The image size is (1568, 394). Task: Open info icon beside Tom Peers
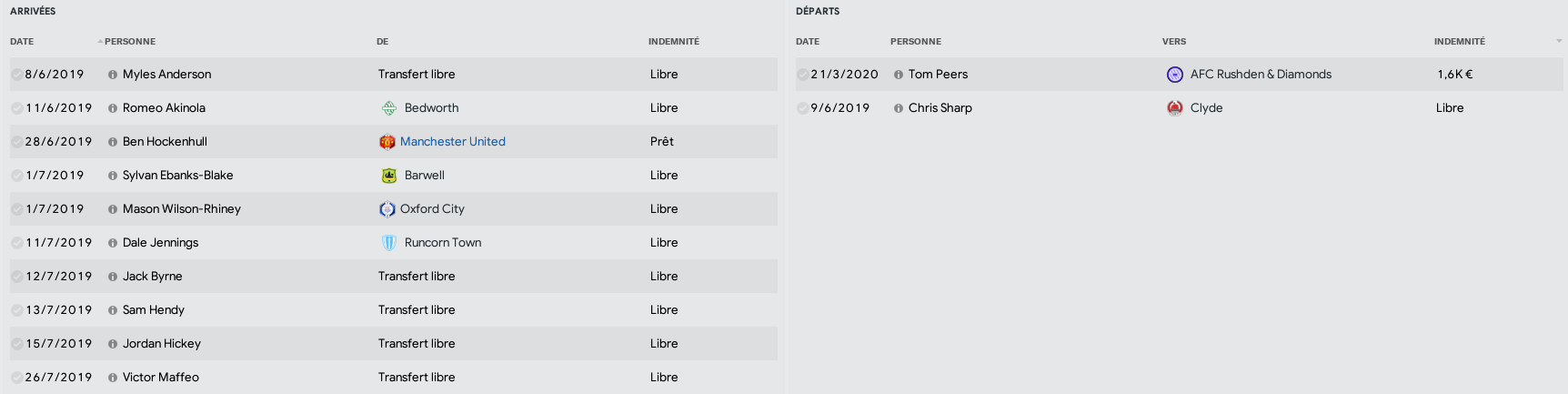[899, 75]
